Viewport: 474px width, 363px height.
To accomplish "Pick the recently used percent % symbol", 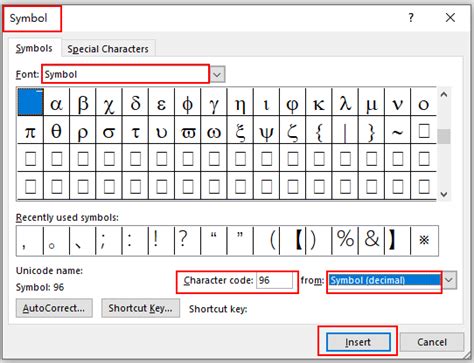I will (x=345, y=241).
